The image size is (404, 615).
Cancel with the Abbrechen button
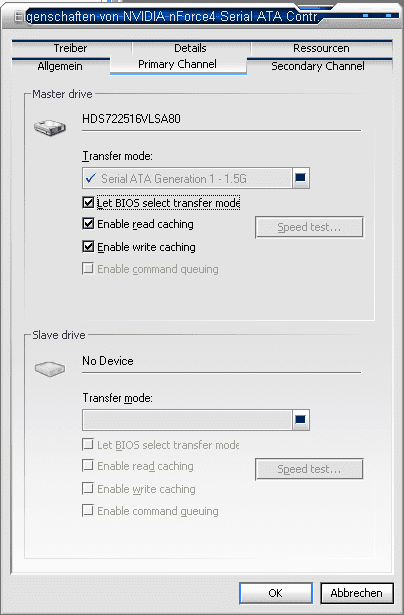pyautogui.click(x=357, y=593)
